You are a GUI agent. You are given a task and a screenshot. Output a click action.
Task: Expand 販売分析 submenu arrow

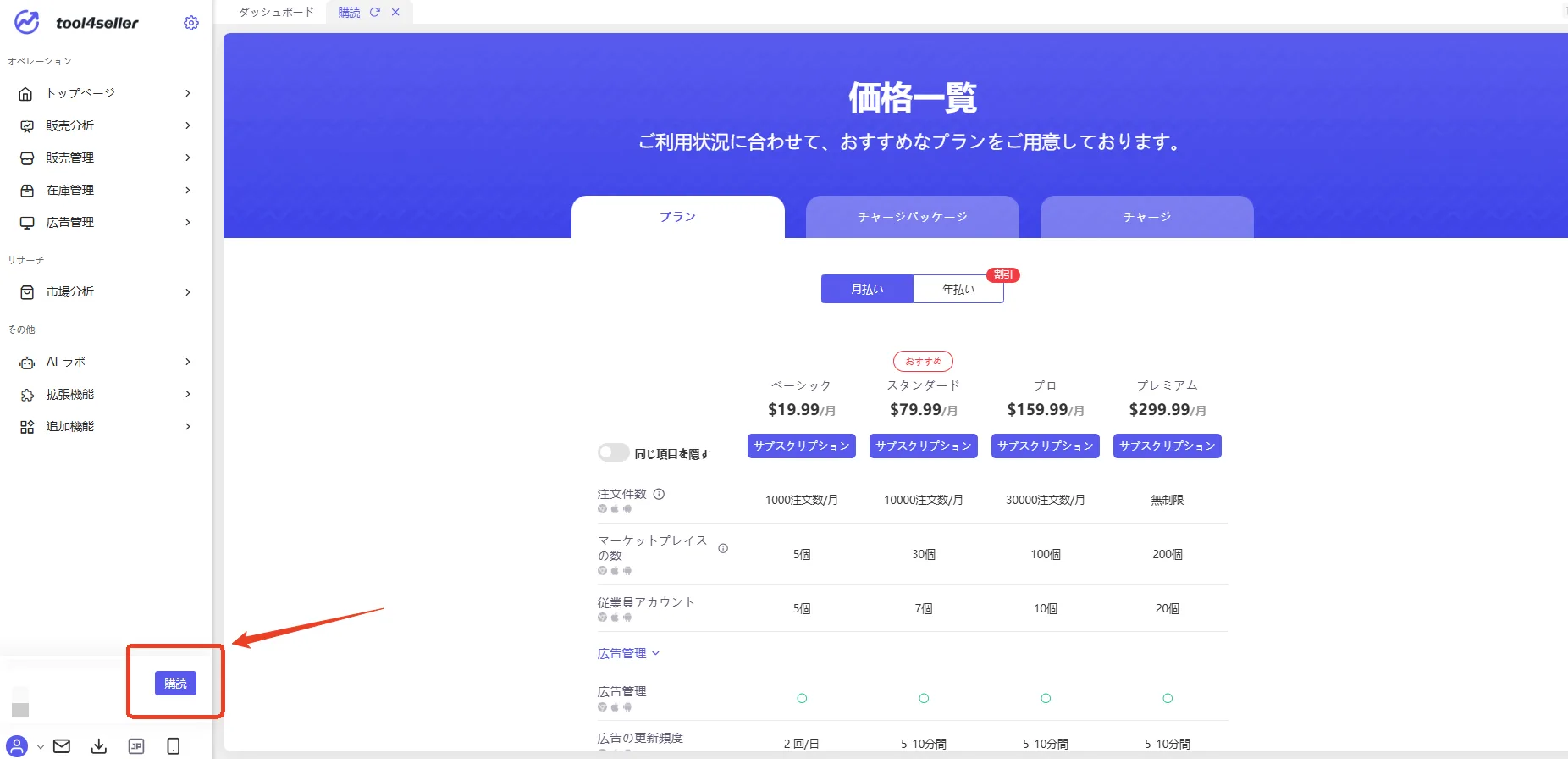188,125
